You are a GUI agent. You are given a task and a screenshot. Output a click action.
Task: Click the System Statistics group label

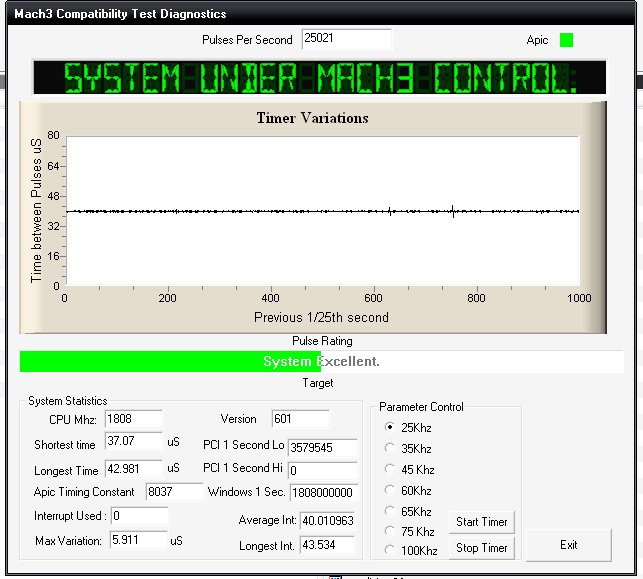coord(68,401)
